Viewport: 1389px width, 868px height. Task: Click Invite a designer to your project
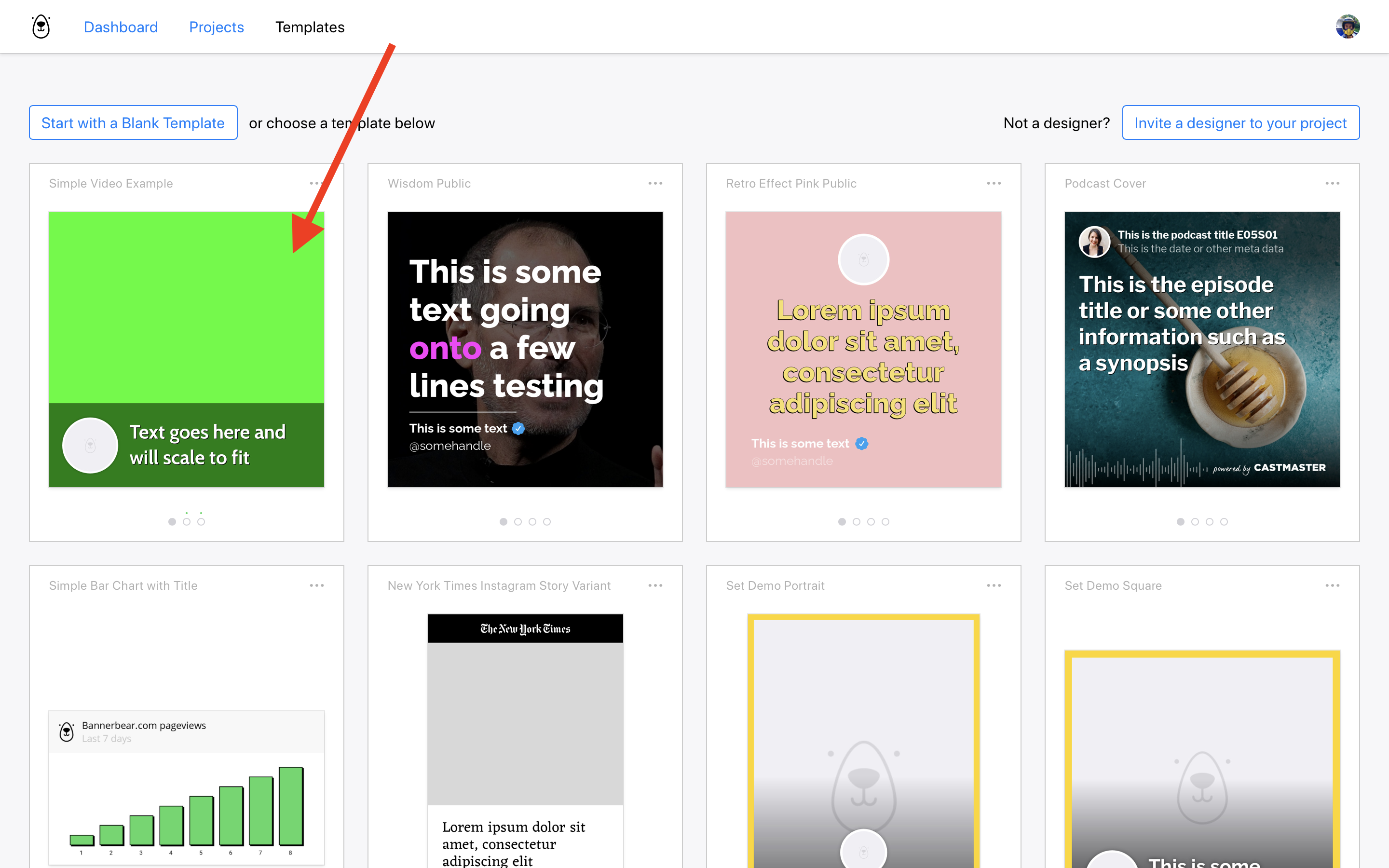(1240, 123)
